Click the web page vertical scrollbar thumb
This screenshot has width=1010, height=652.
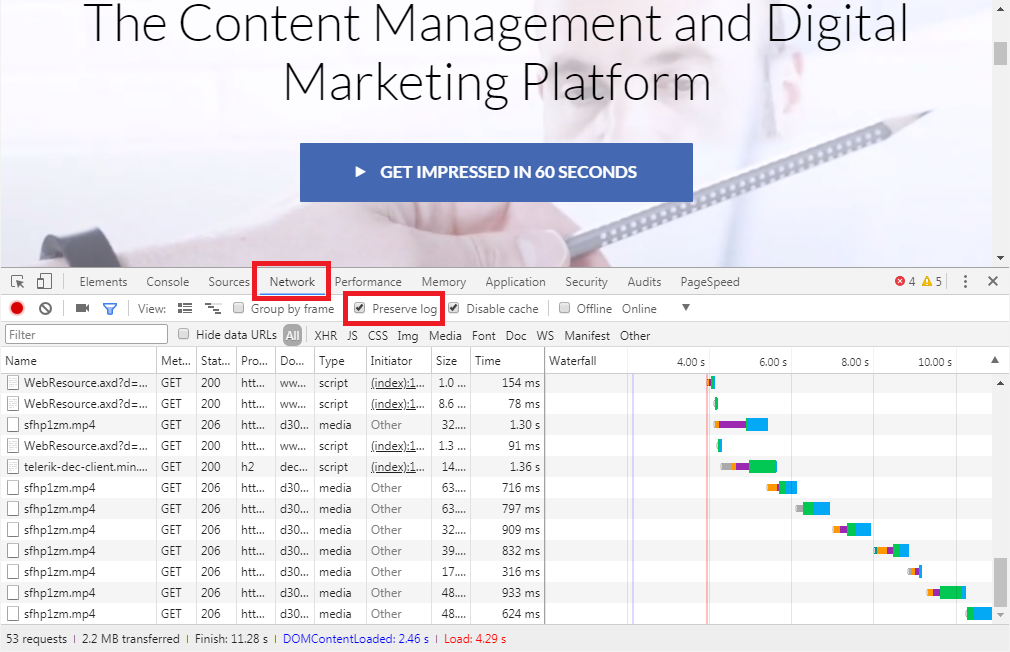[1000, 53]
